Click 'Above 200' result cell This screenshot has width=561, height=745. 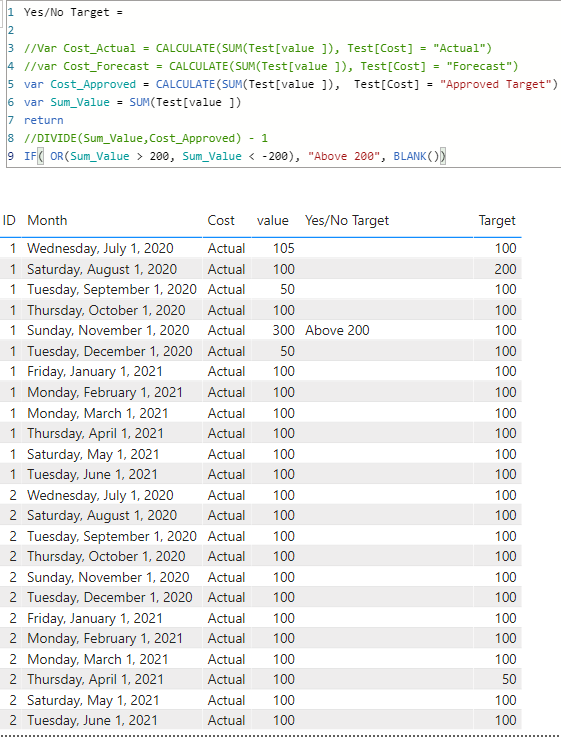337,330
